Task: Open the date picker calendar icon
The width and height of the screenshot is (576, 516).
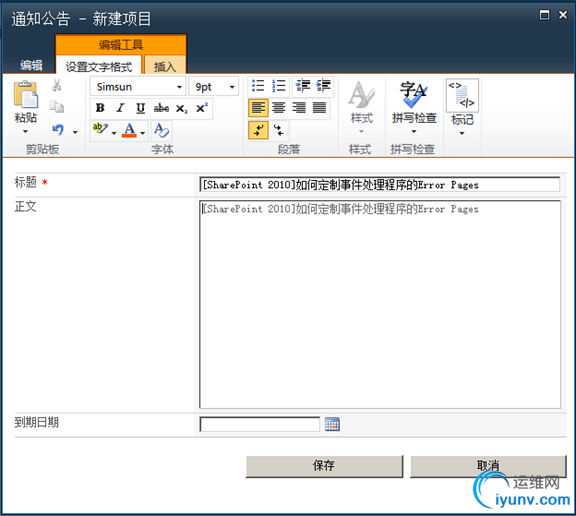Action: [332, 424]
